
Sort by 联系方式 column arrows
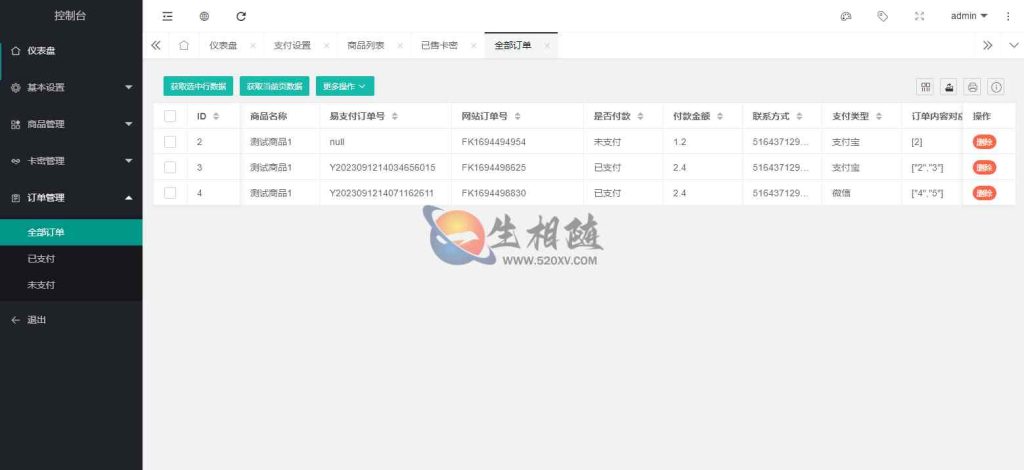[x=799, y=116]
